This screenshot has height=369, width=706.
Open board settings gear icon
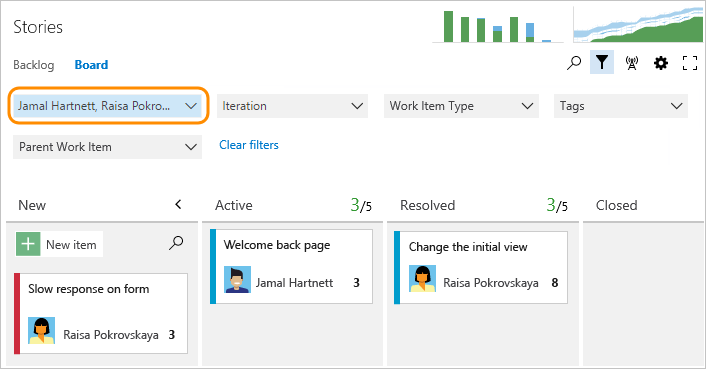tap(661, 63)
